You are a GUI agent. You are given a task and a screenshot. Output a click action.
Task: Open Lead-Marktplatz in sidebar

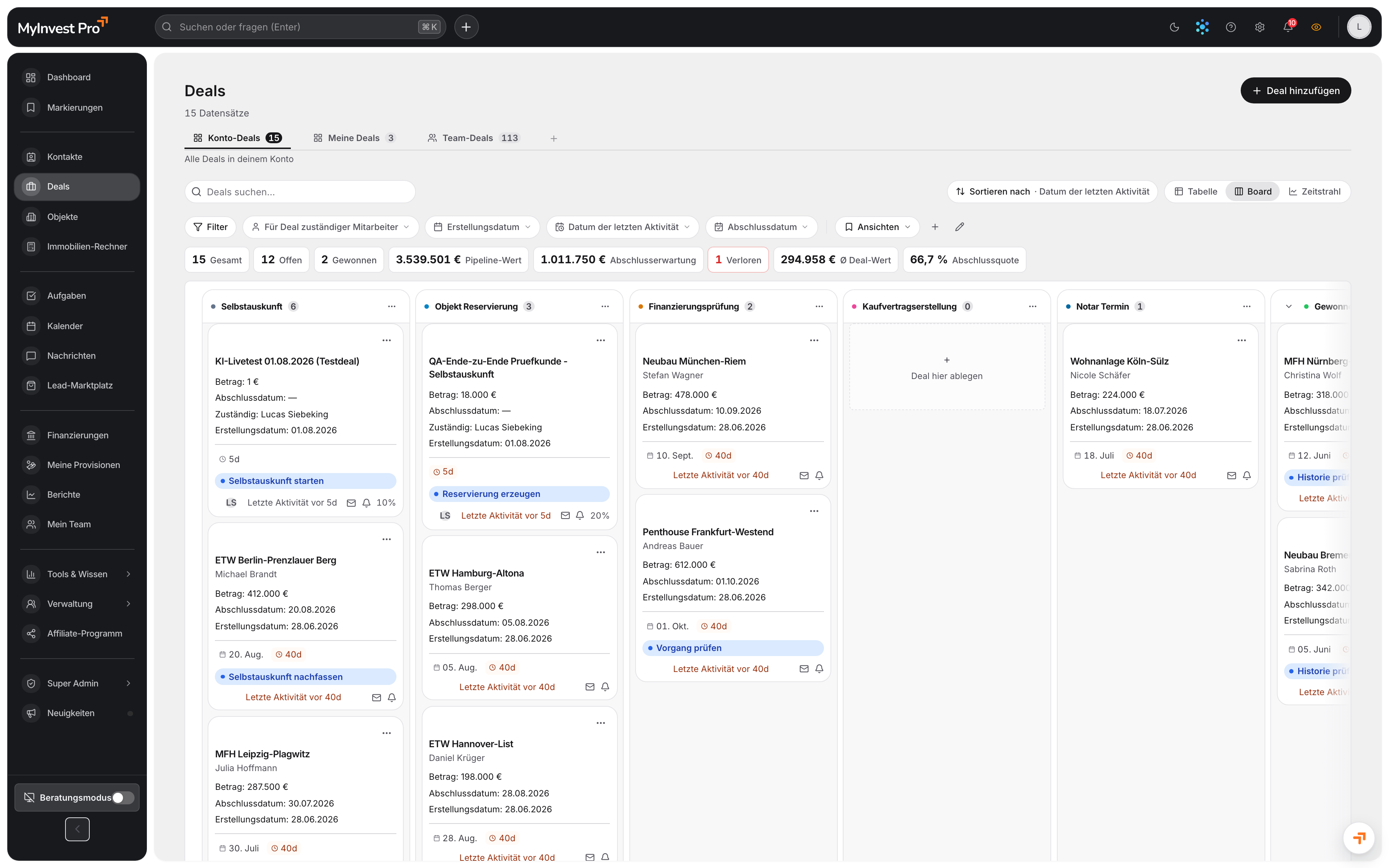click(77, 385)
